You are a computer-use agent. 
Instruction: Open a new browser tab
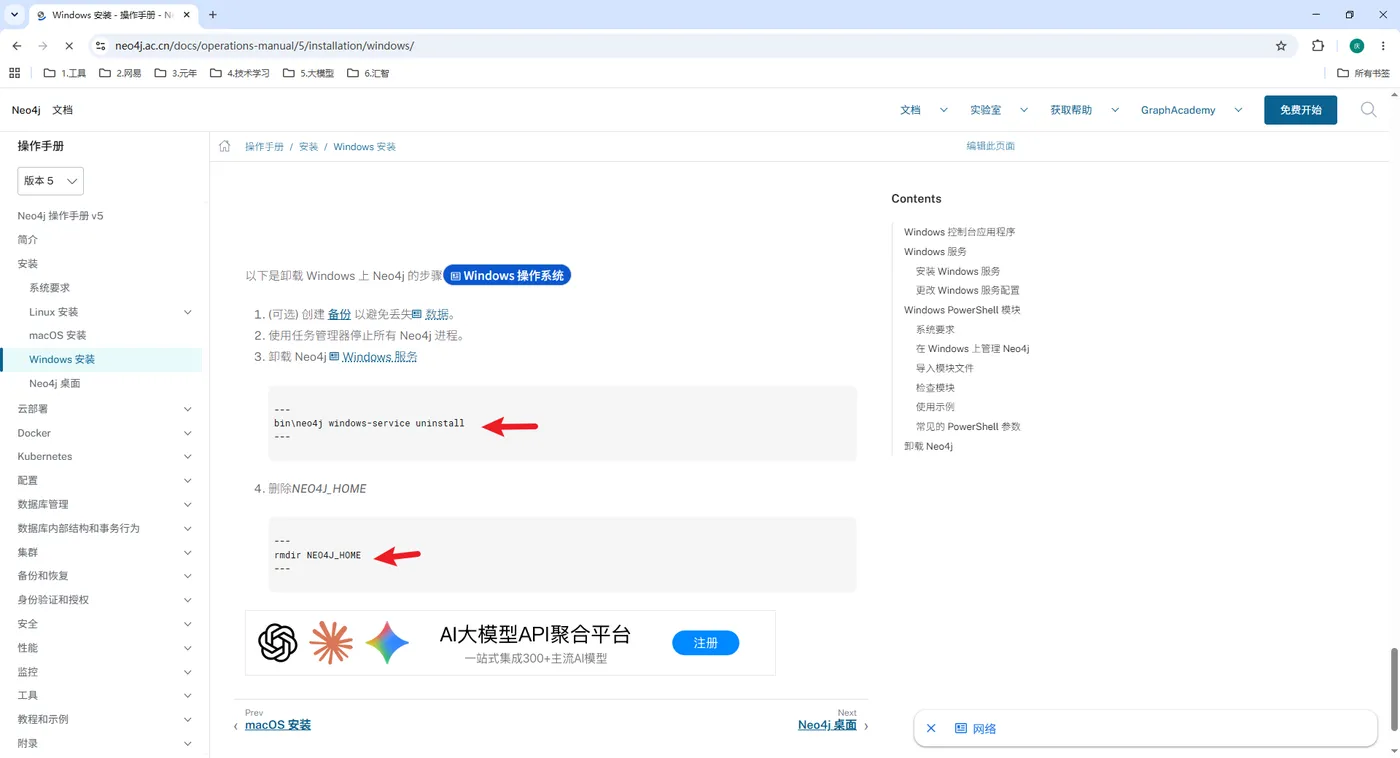click(213, 15)
